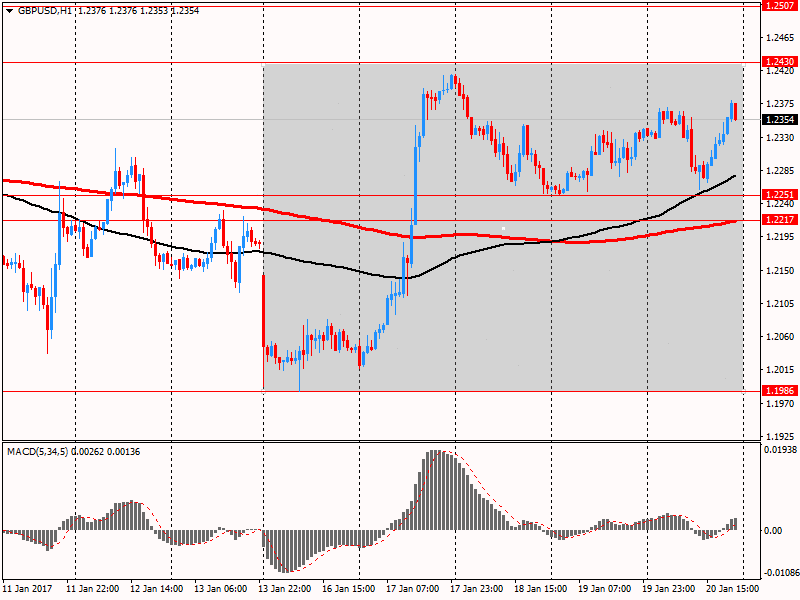
Task: Click the triangle arrow beside GBPUSD,H1 title
Action: coord(9,9)
